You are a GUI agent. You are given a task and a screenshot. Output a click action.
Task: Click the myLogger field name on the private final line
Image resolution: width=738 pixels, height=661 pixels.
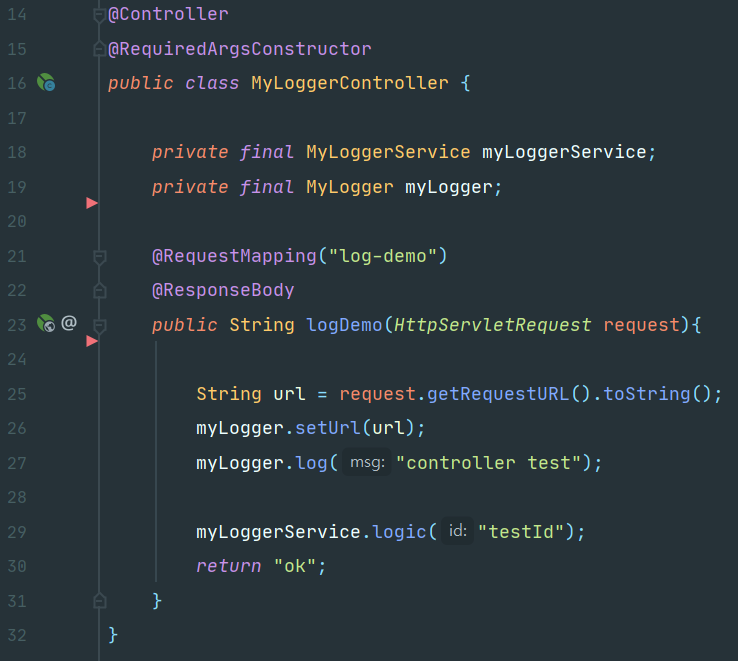pyautogui.click(x=449, y=187)
